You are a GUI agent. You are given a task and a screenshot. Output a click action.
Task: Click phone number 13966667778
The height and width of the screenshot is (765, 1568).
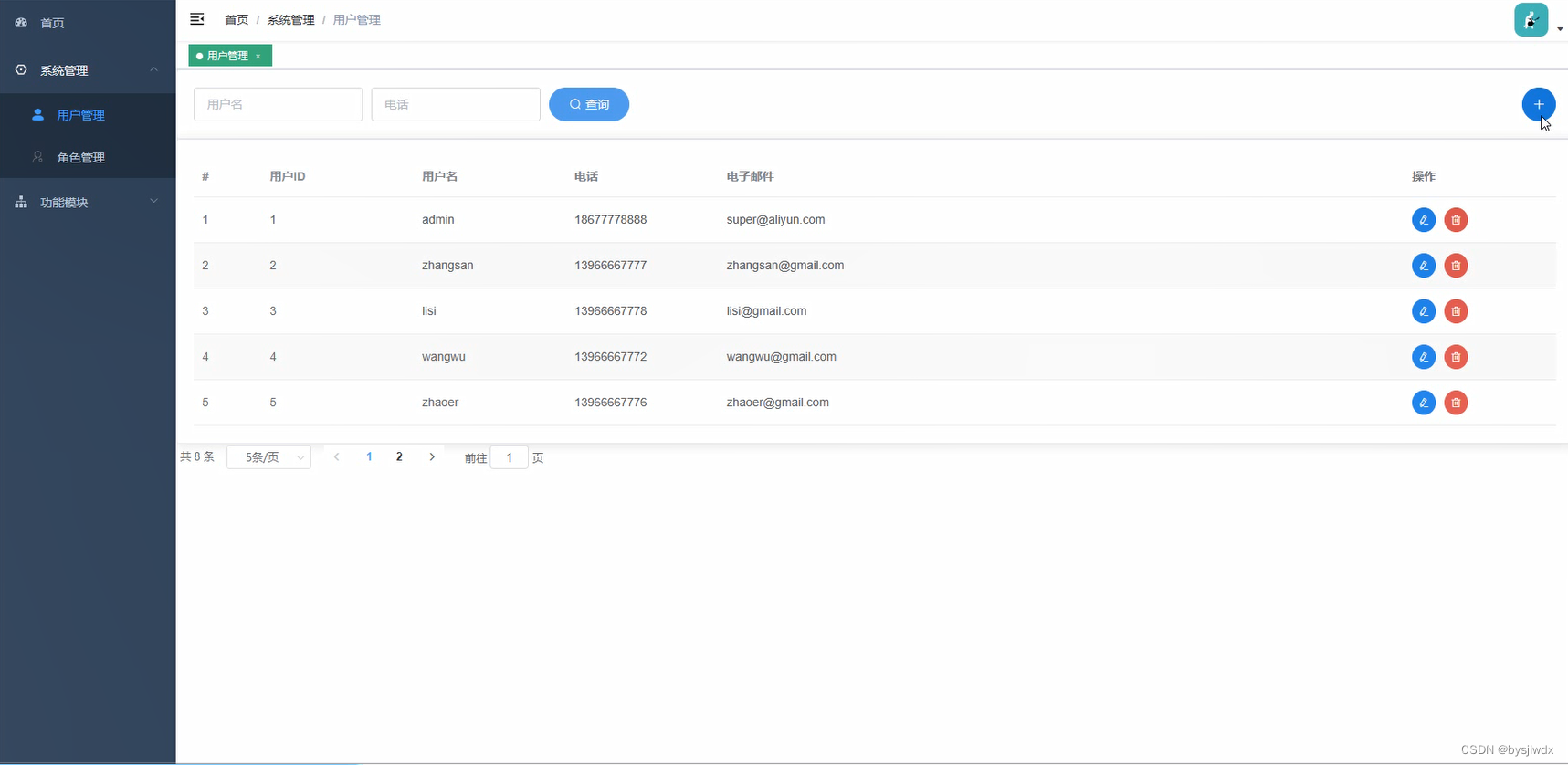611,311
